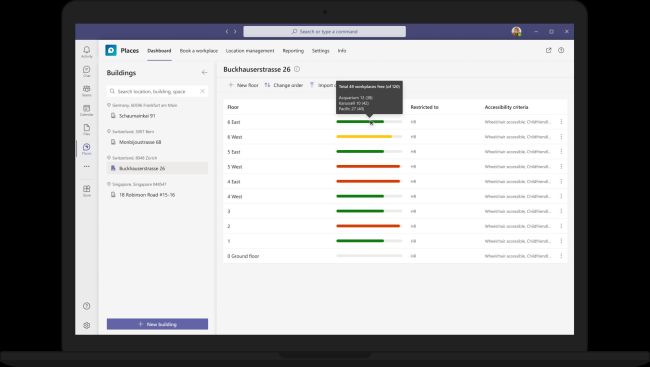Open the options menu for floor 1
This screenshot has width=650, height=367.
[x=561, y=241]
